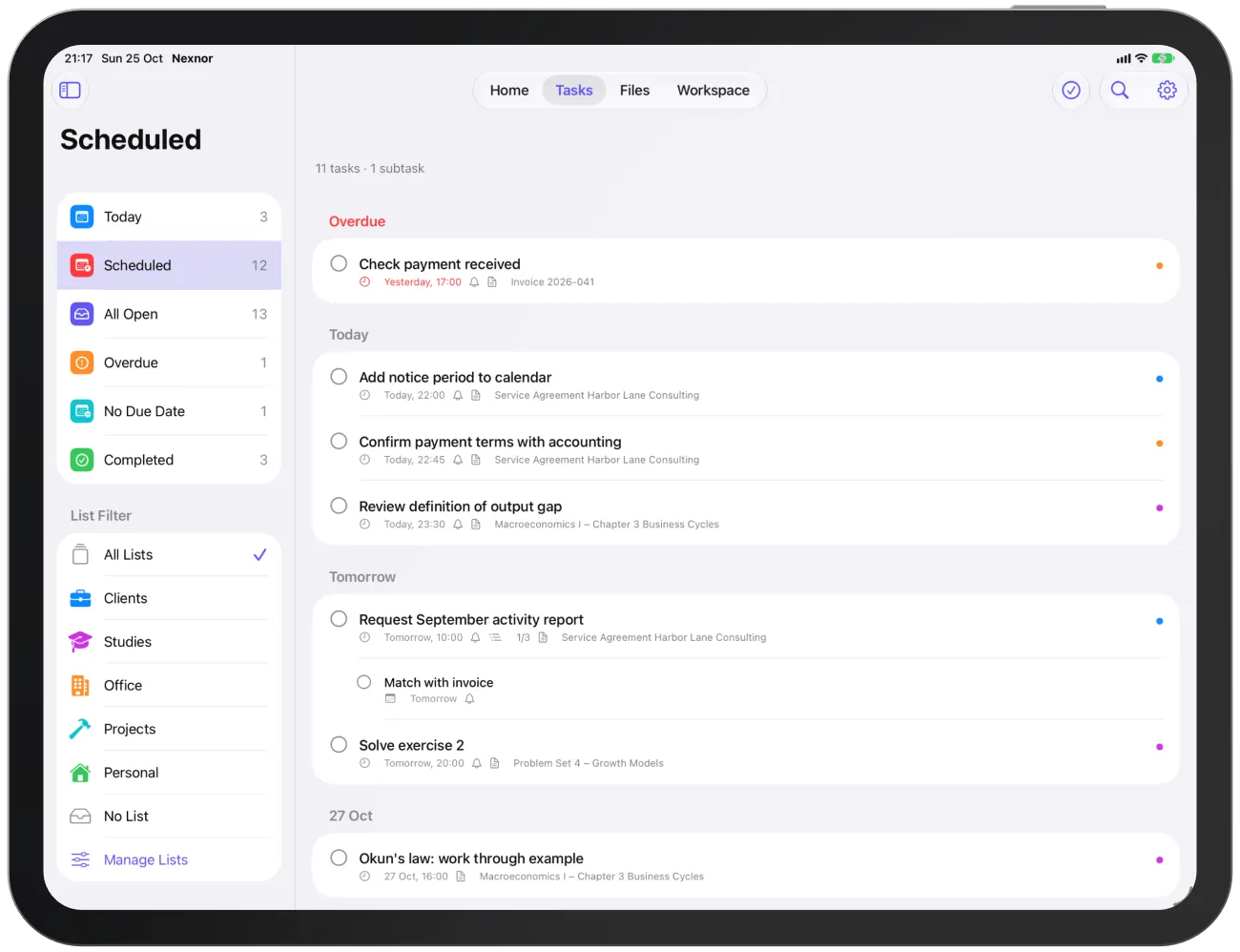Filter by Studies graduation cap icon

[81, 642]
